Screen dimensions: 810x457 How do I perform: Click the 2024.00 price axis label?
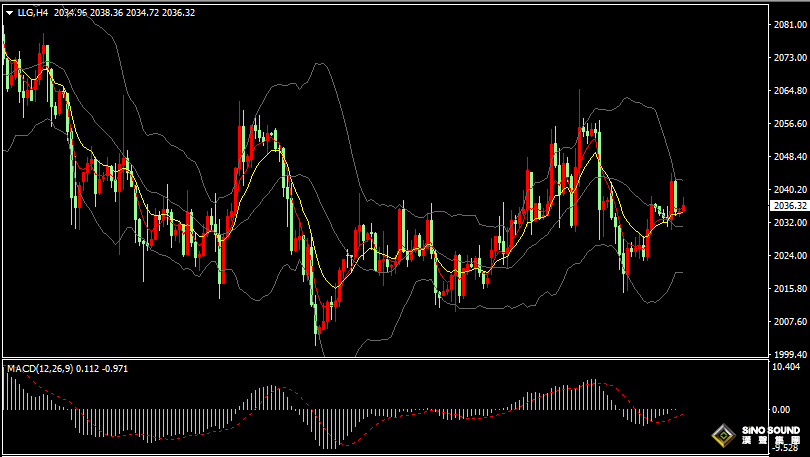789,256
